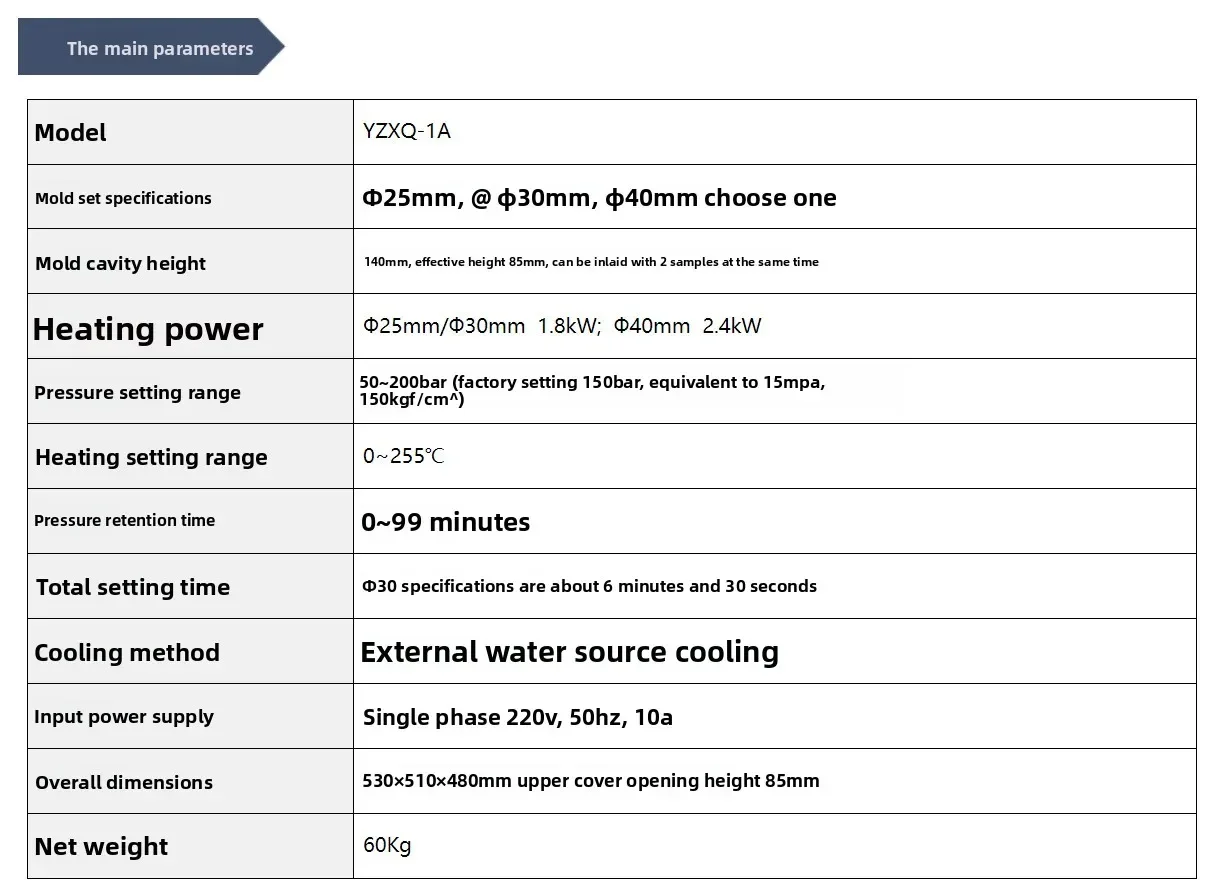
Task: Click the "External water source cooling" value
Action: tap(569, 652)
